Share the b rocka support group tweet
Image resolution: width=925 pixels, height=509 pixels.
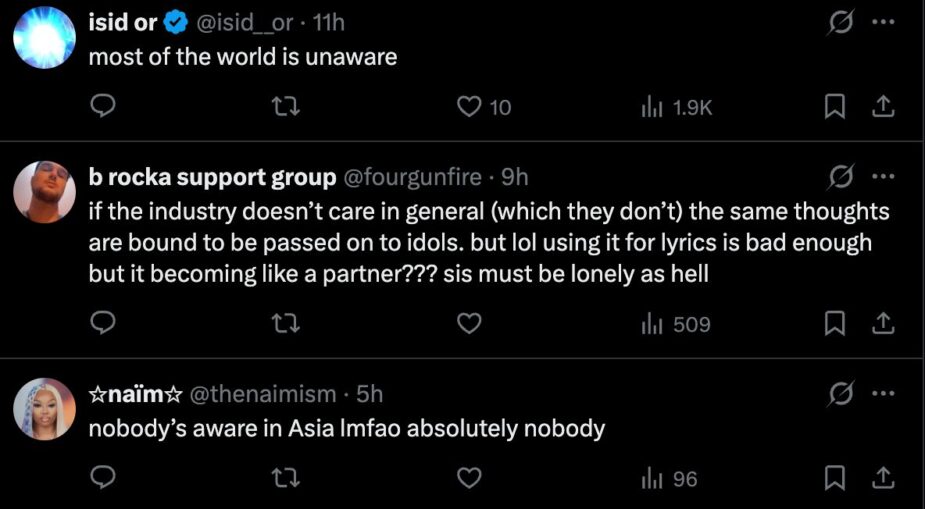point(883,323)
